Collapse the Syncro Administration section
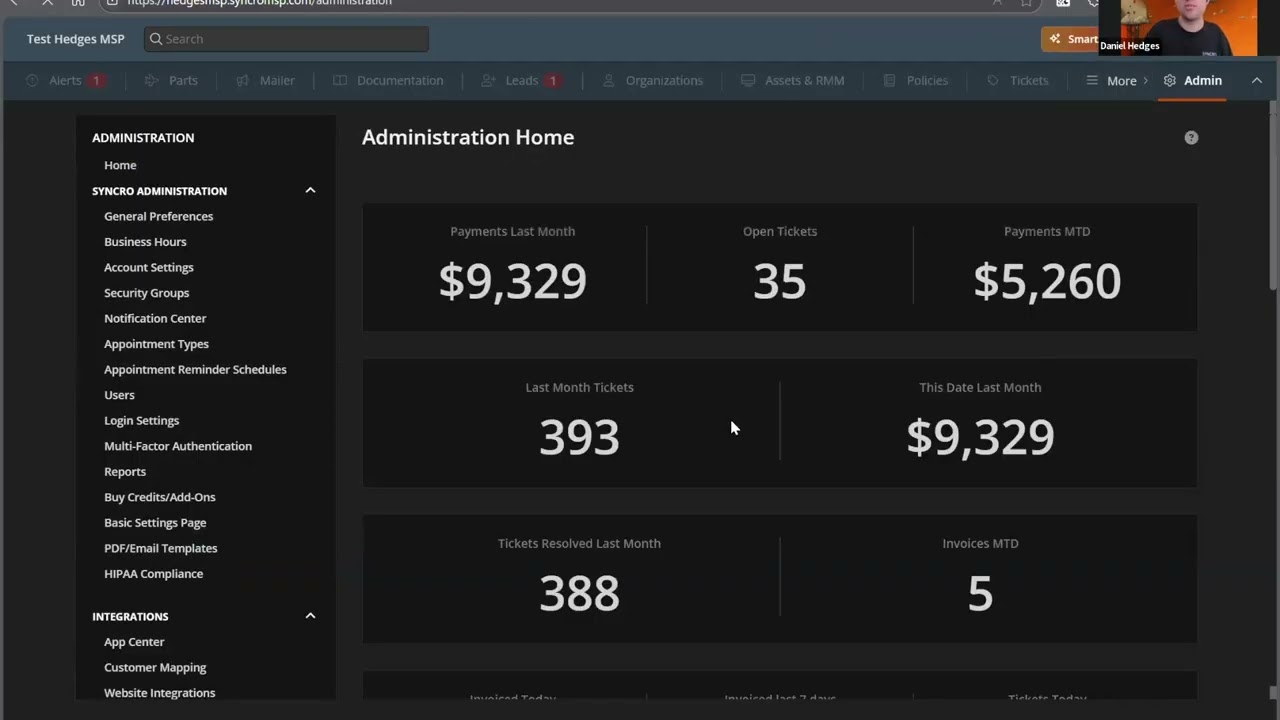 (310, 190)
